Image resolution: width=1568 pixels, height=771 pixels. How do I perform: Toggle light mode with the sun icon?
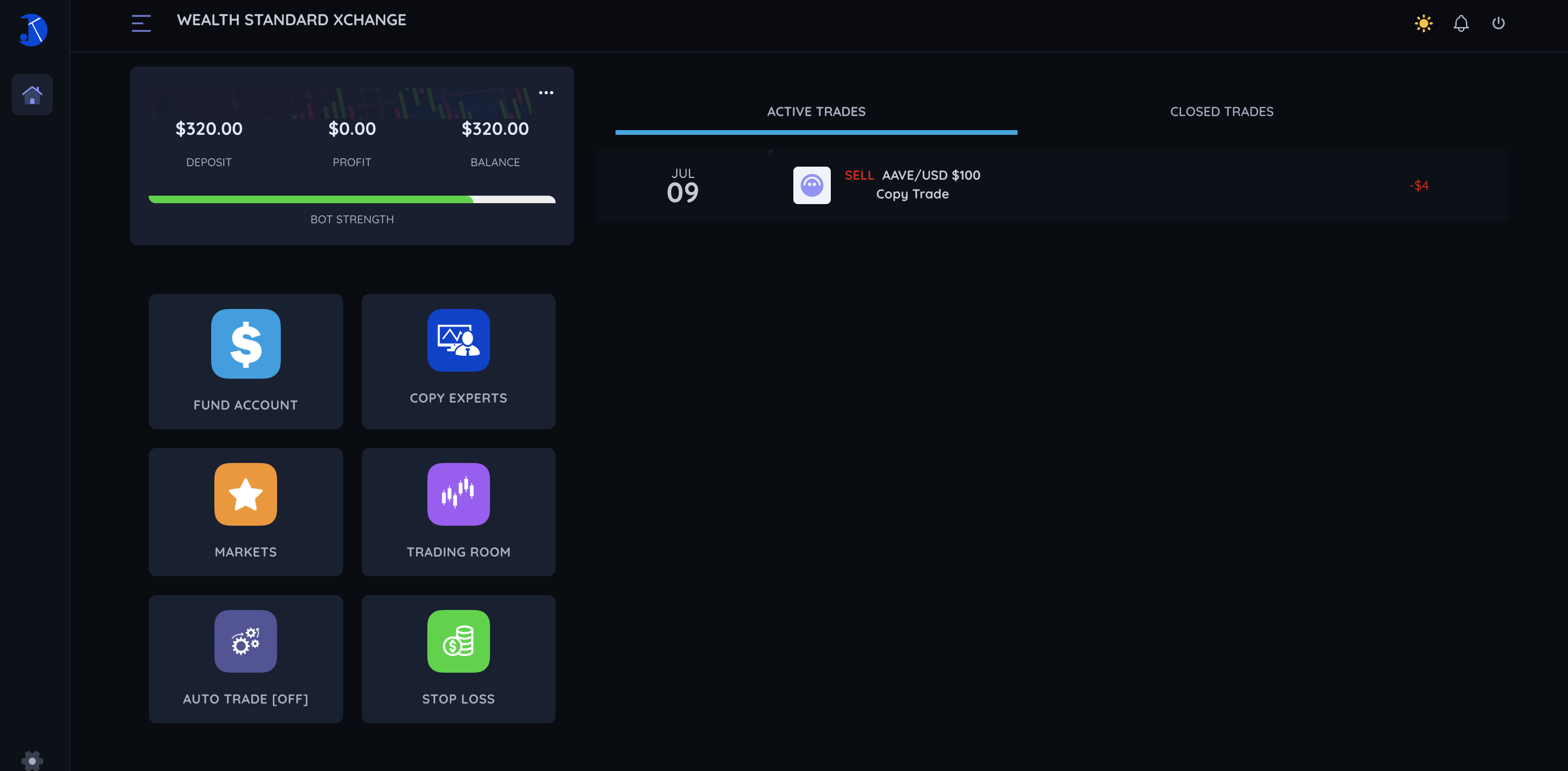1423,24
